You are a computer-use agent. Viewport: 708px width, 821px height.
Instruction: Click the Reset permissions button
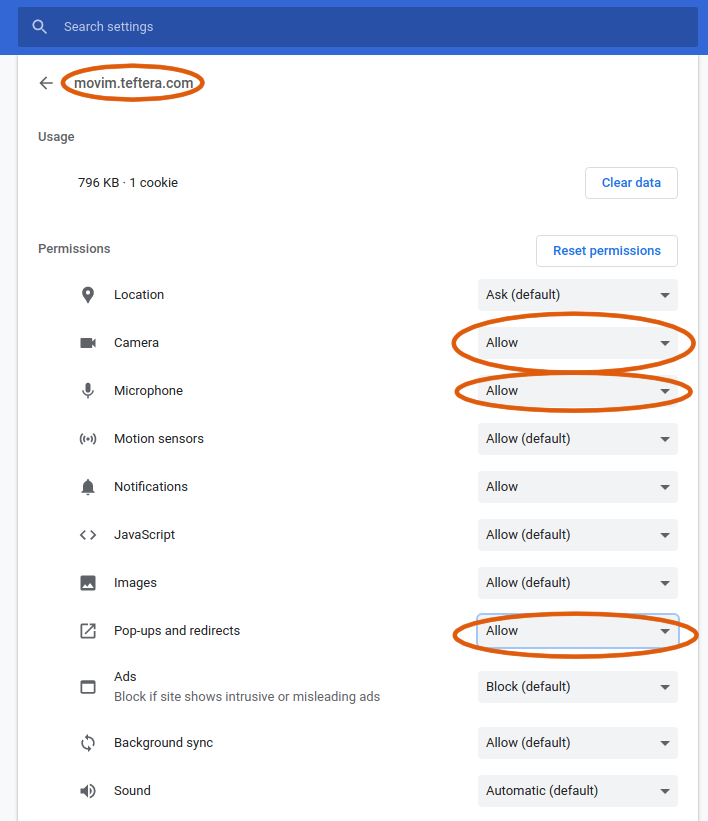[606, 251]
